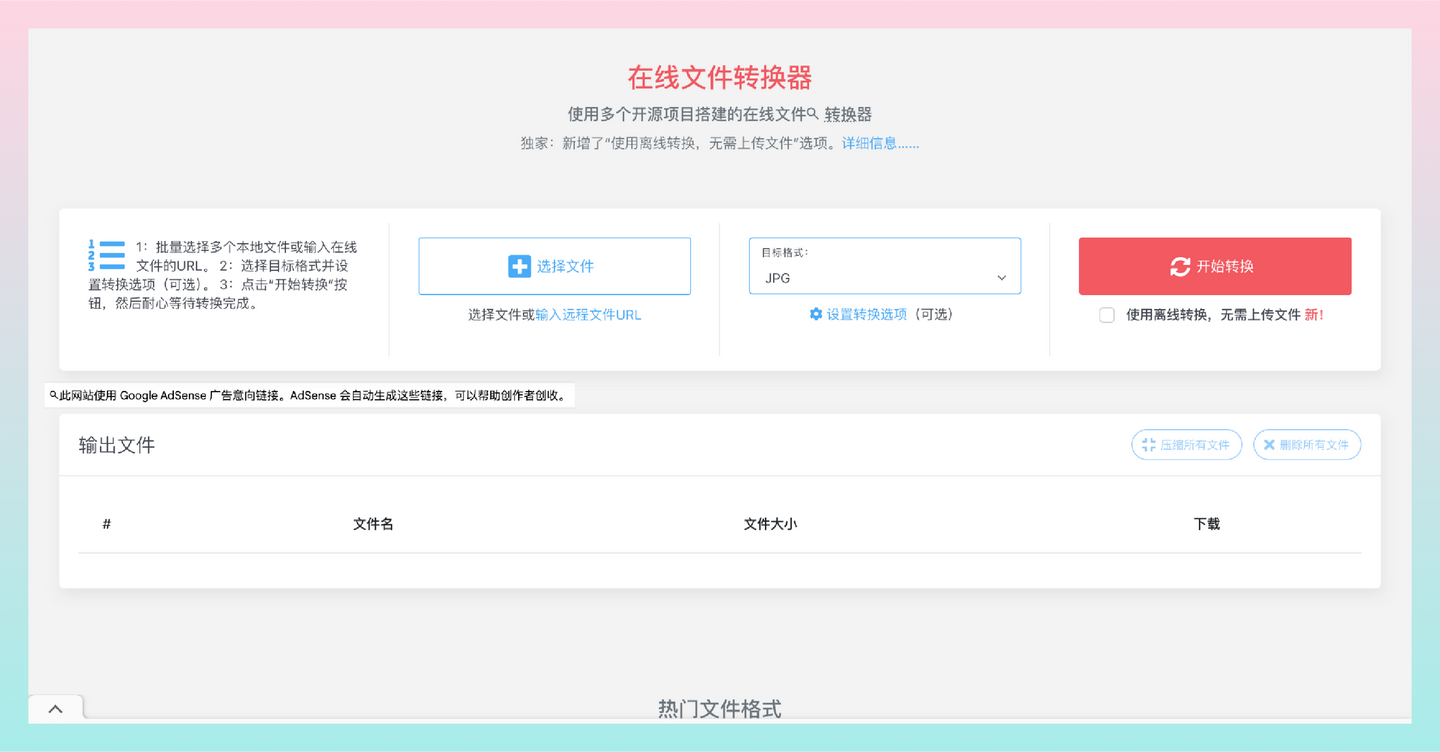
Task: Enable 使用离线转换 checkbox
Action: [1107, 315]
